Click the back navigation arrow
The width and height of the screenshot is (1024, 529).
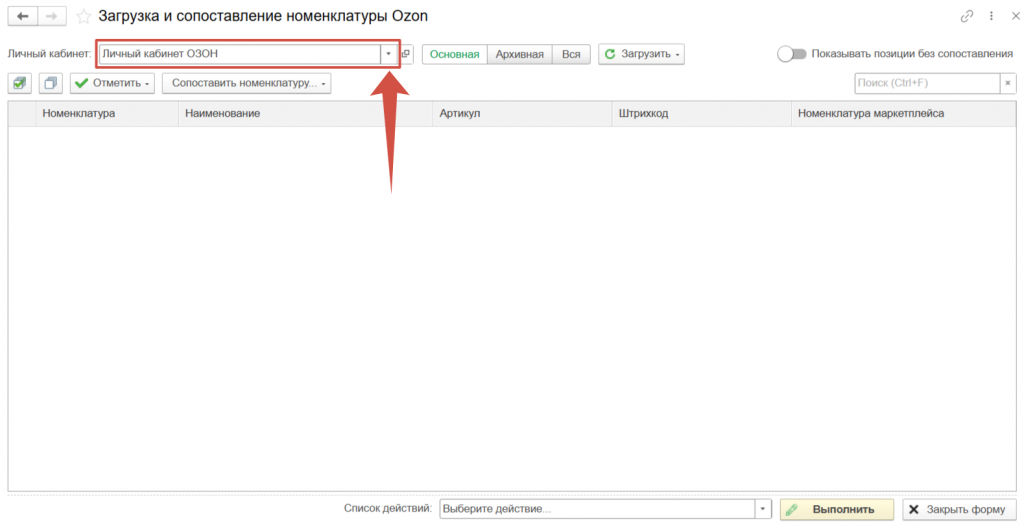22,17
